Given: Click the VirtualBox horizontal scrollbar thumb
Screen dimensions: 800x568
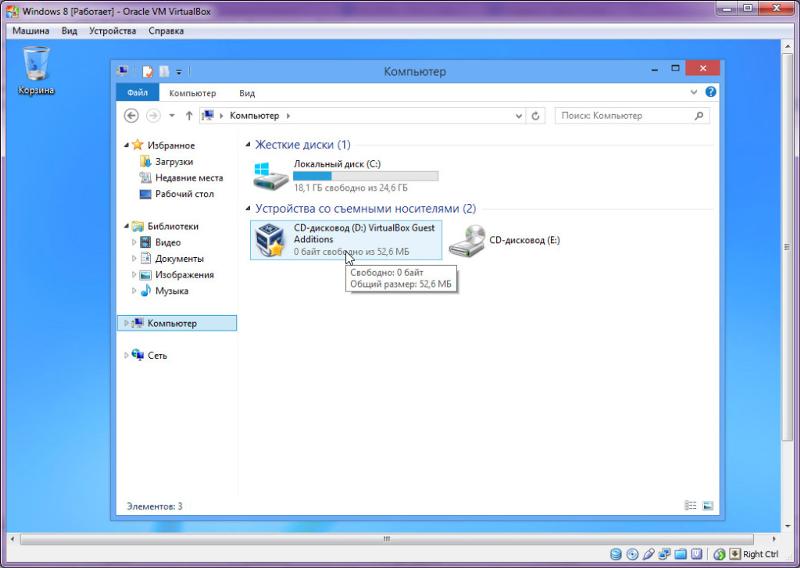Looking at the screenshot, I should (x=386, y=538).
